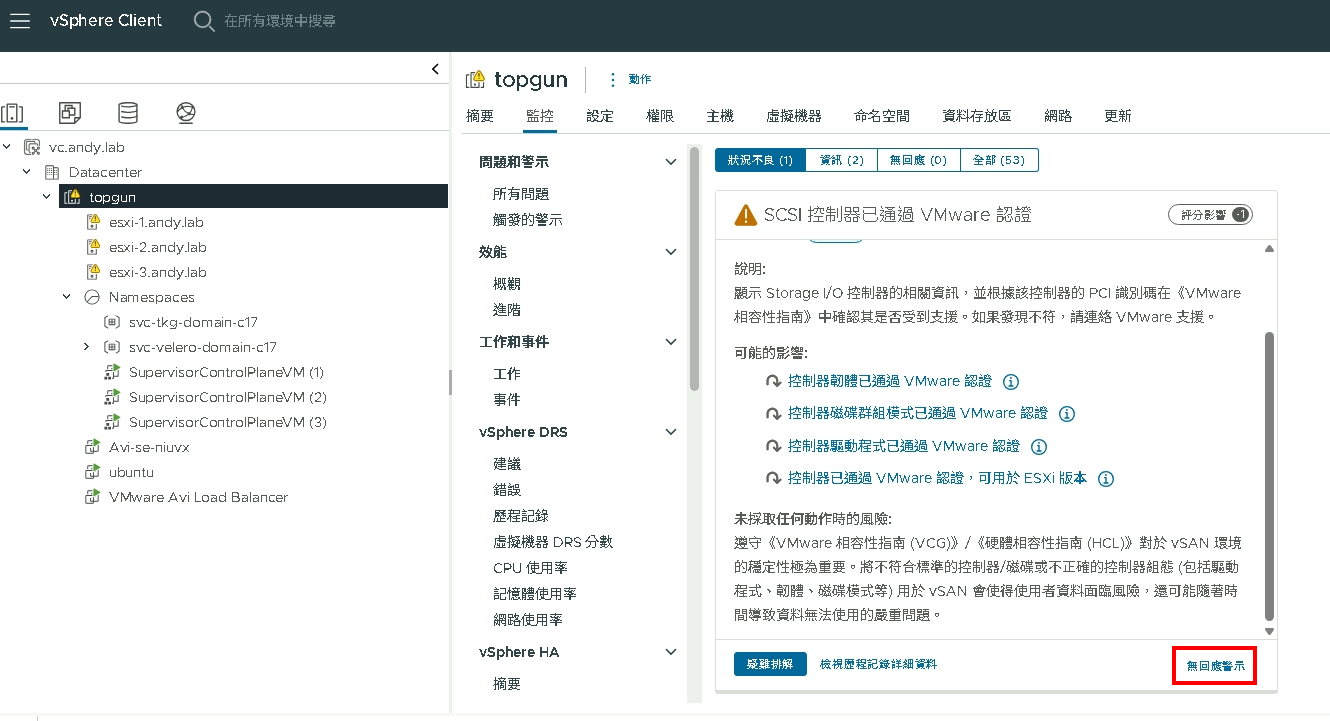Viewport: 1330px width, 721px height.
Task: Focus the 在所有環境中搜尋 search field
Action: [x=279, y=21]
